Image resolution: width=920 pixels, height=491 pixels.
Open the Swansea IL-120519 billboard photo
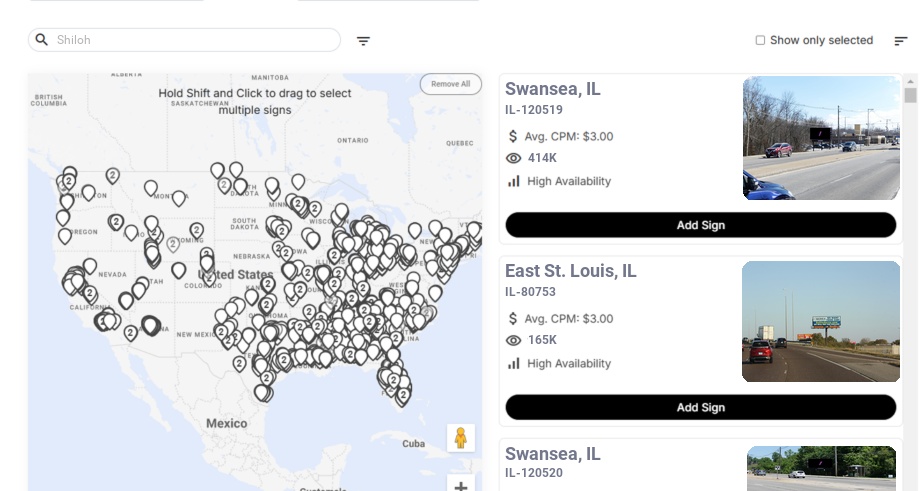click(821, 138)
